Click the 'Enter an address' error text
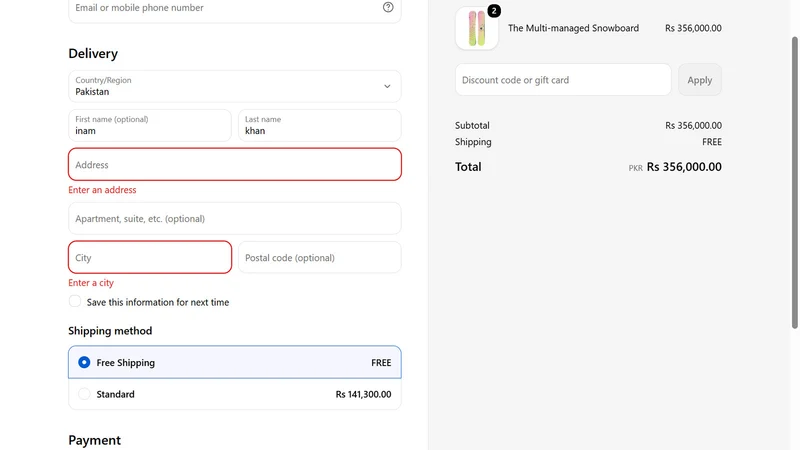 pos(102,190)
